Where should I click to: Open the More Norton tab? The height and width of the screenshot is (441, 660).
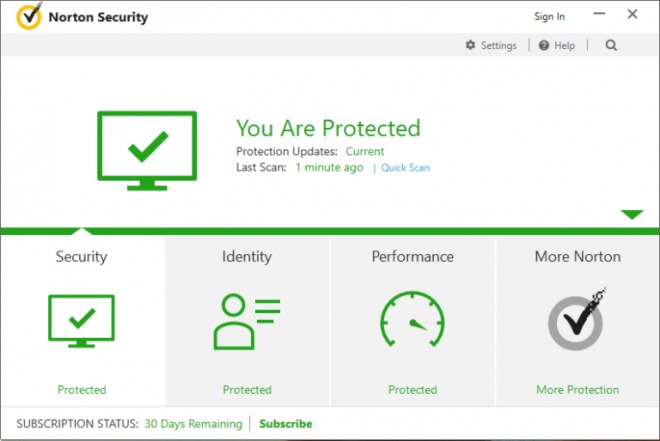pos(578,256)
